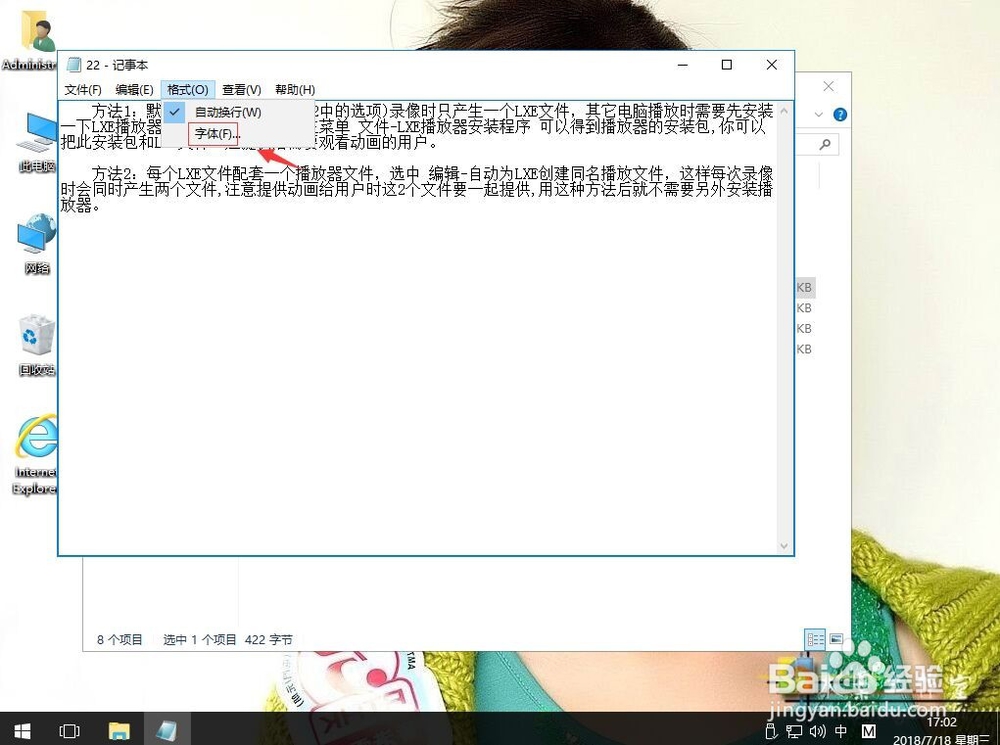Click the Windows Start button

pyautogui.click(x=21, y=731)
